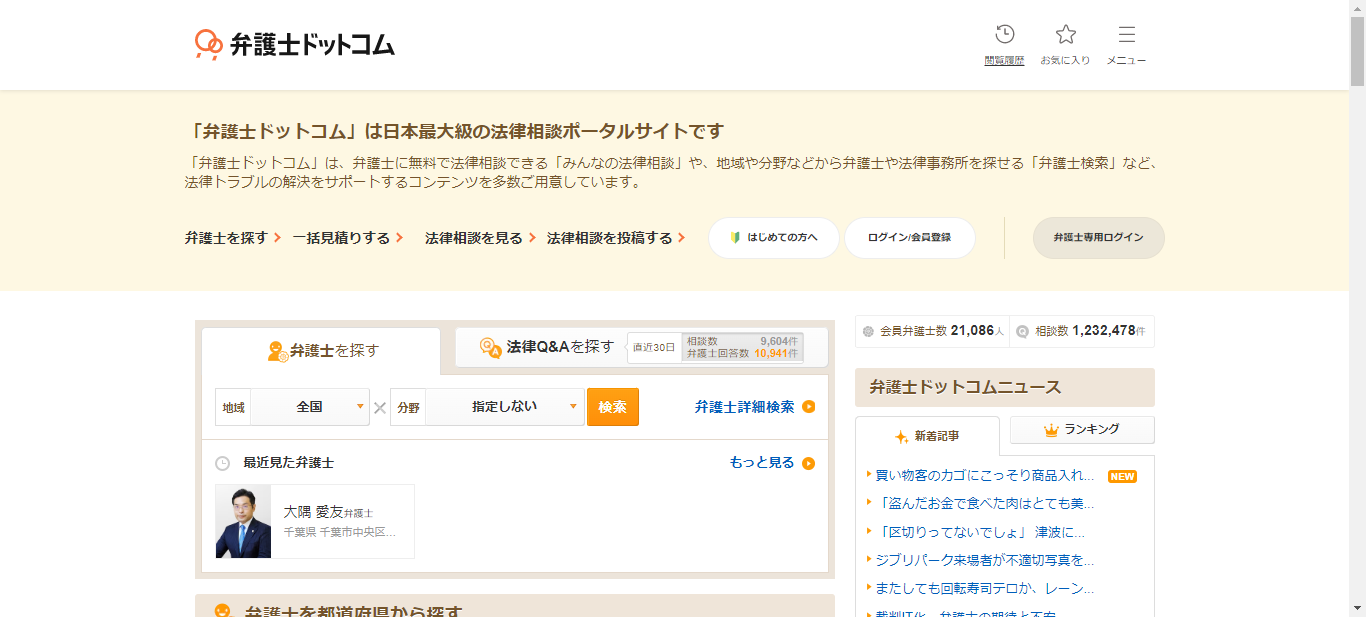Open the お気に入り star icon

(1066, 35)
